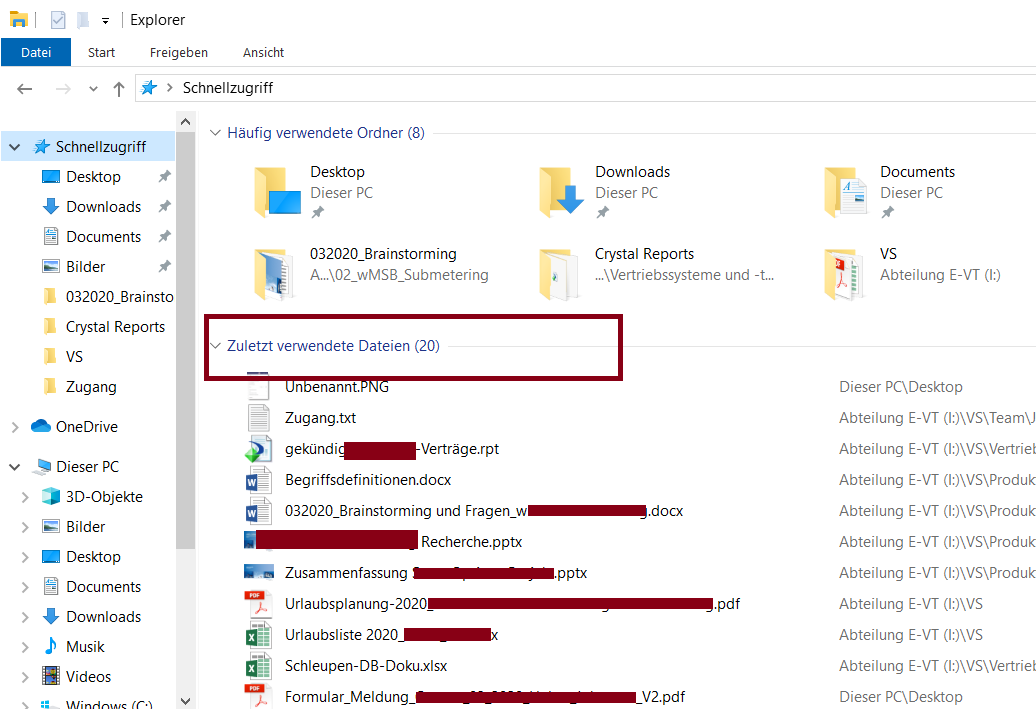Click the Forward navigation arrow
The image size is (1036, 709).
[x=63, y=89]
